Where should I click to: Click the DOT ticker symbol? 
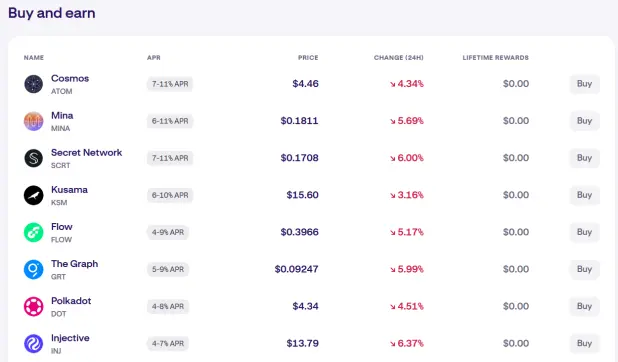coord(59,314)
